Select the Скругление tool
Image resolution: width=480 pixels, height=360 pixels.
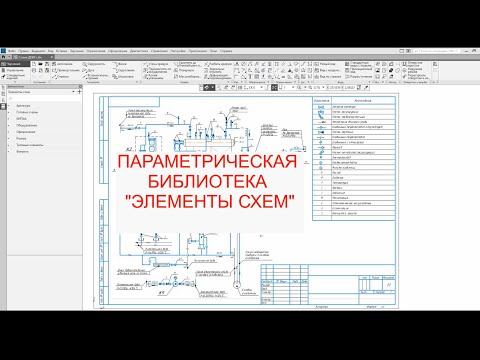click(x=124, y=70)
